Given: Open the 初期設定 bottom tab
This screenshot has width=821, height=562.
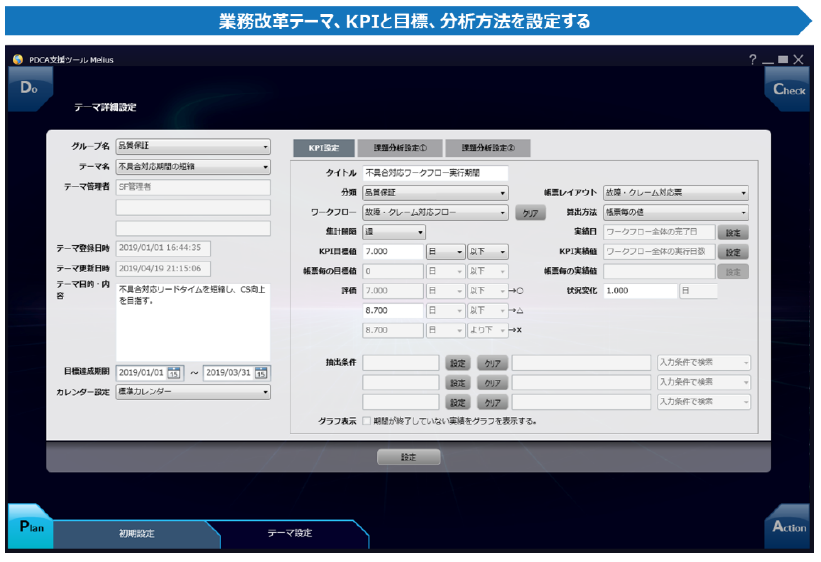Looking at the screenshot, I should click(x=137, y=534).
